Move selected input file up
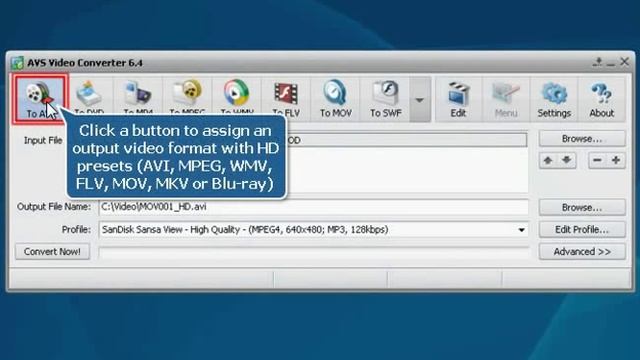 (548, 160)
